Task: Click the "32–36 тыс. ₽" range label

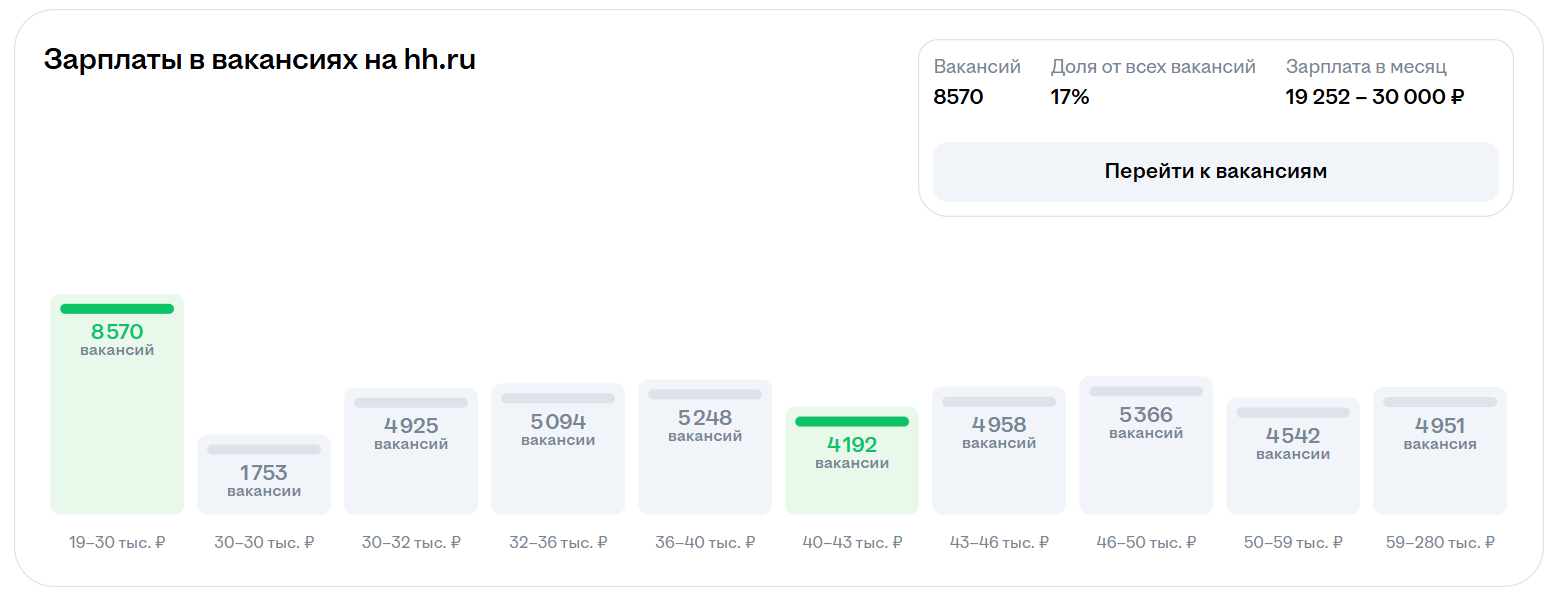Action: 558,543
